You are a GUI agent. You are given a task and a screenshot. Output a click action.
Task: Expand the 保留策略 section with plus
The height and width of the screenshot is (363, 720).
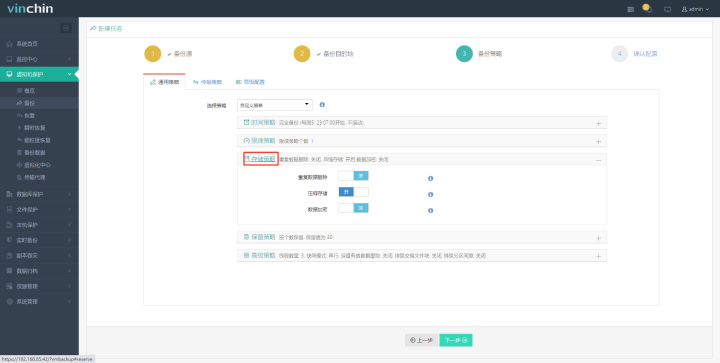click(x=598, y=238)
